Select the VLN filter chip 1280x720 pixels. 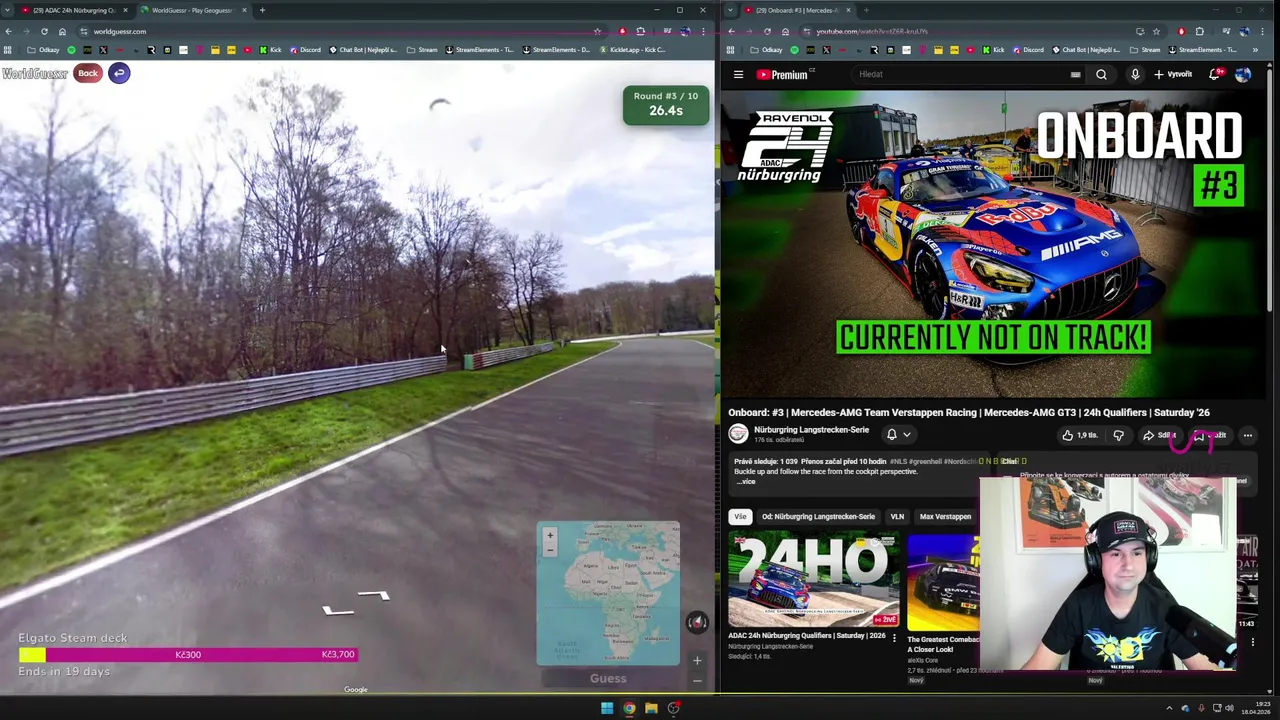897,517
